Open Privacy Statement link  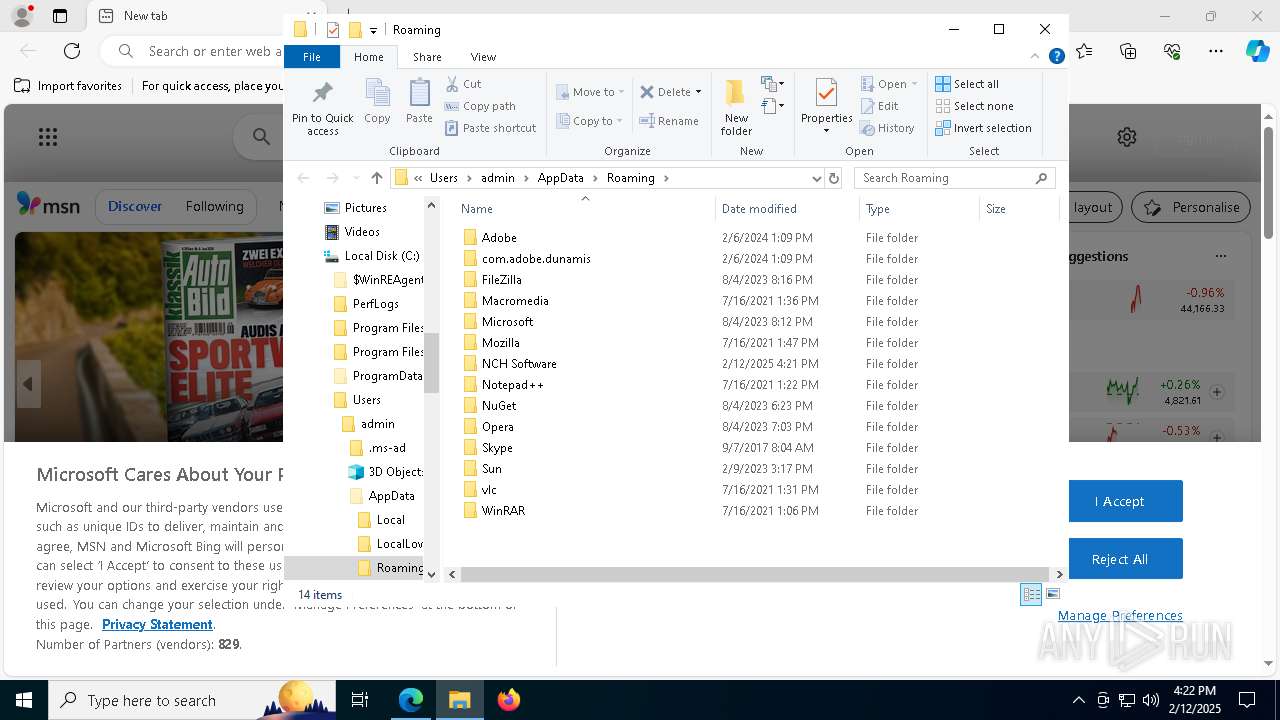pos(157,624)
